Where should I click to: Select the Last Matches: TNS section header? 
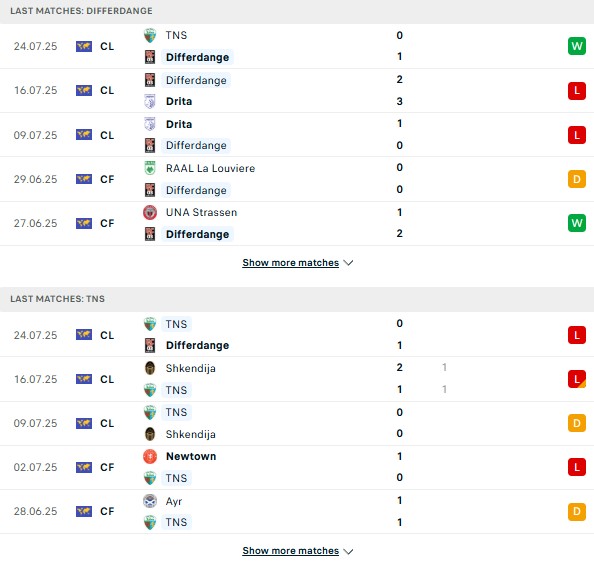click(x=57, y=299)
